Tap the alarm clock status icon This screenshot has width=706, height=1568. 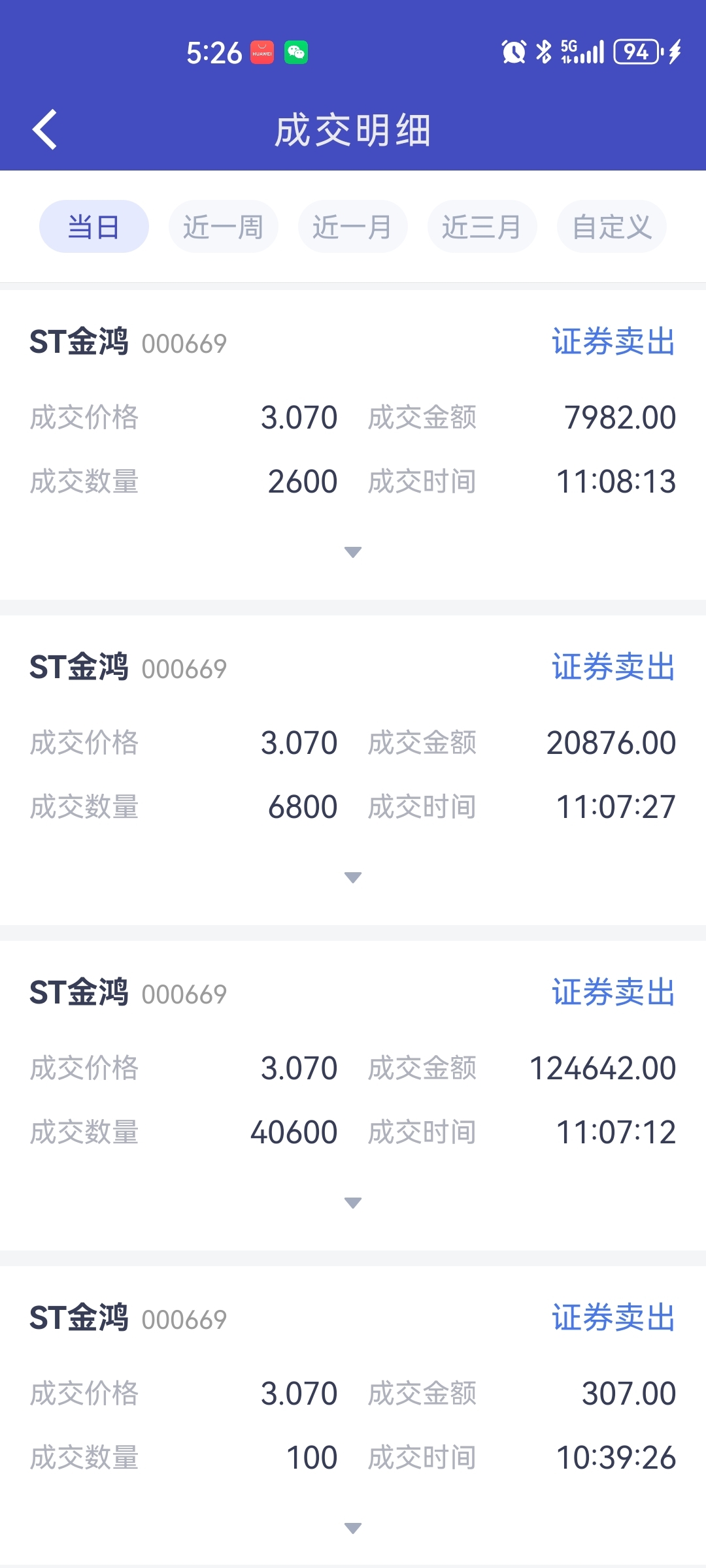pos(513,52)
